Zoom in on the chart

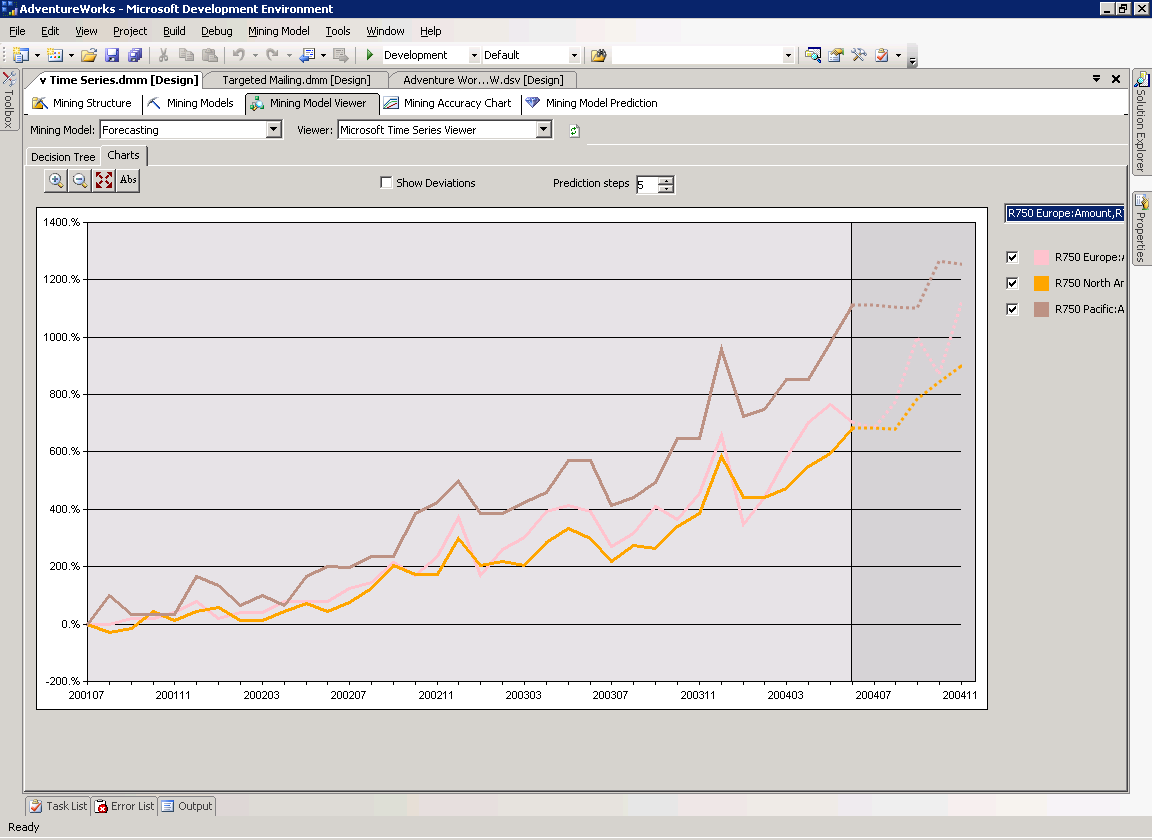(56, 180)
